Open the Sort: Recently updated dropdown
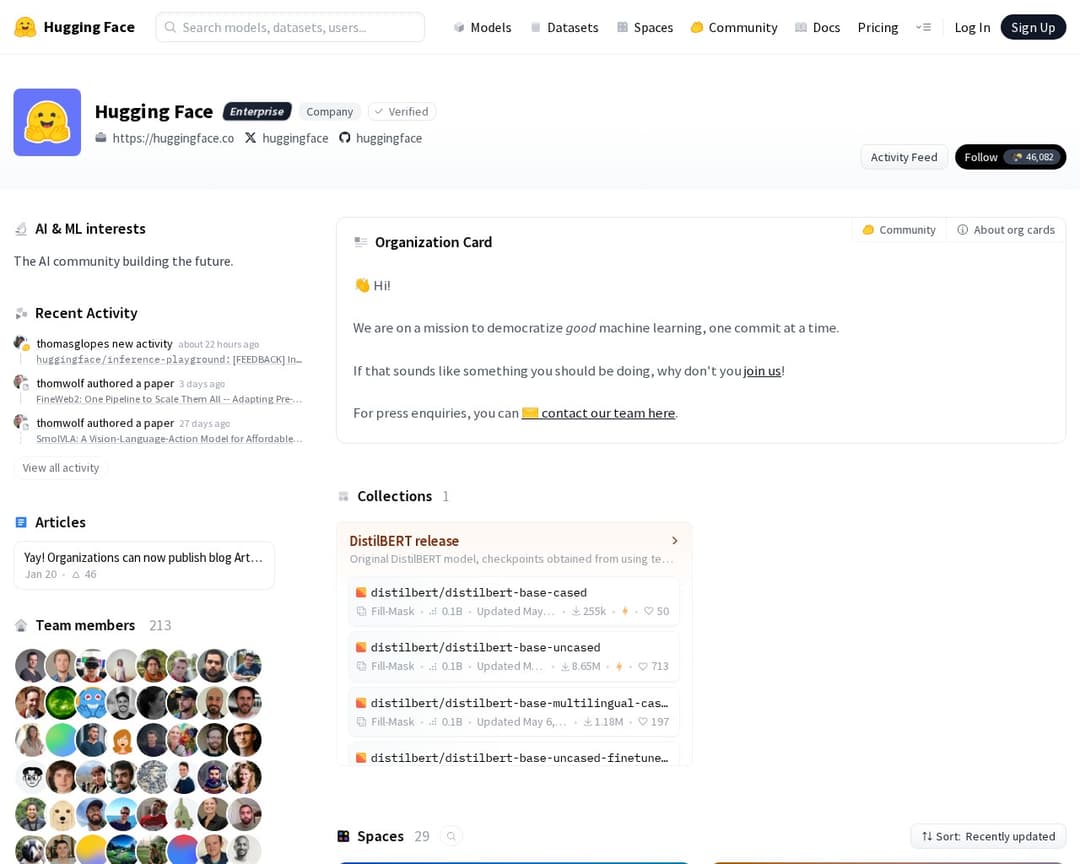This screenshot has height=864, width=1080. [x=988, y=836]
